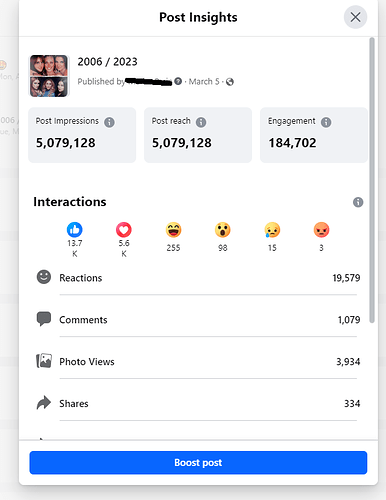The image size is (386, 500).
Task: Click the dialog vertical scrollbar
Action: tap(372, 180)
